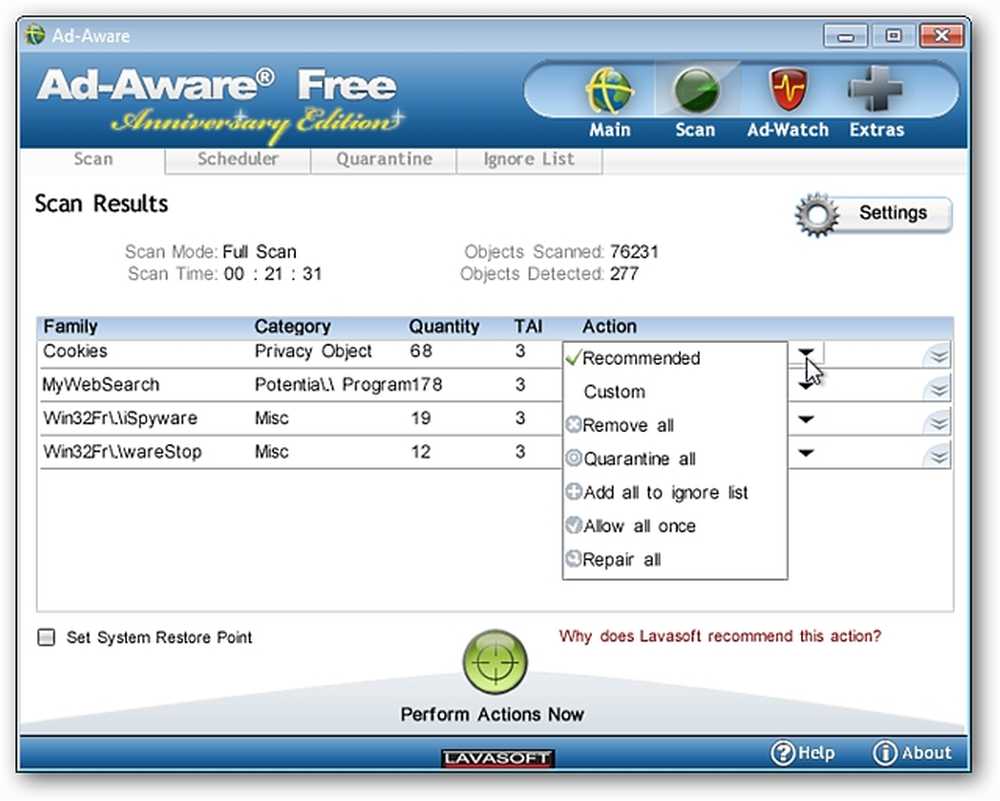The height and width of the screenshot is (801, 1000).
Task: Select the Cookies family row
Action: click(75, 351)
